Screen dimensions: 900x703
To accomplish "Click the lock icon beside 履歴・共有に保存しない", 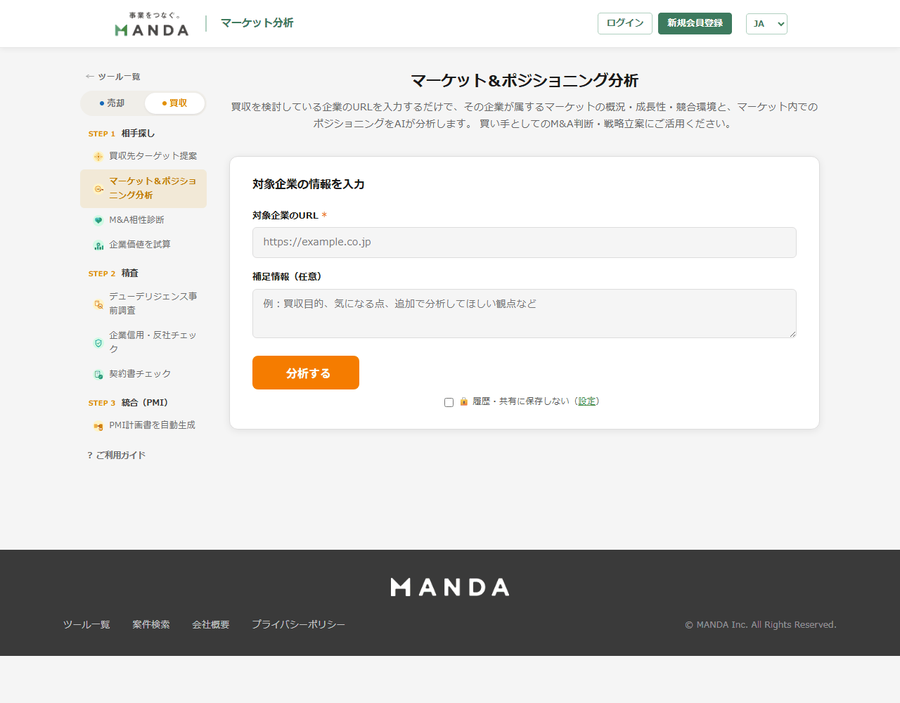I will click(x=464, y=402).
